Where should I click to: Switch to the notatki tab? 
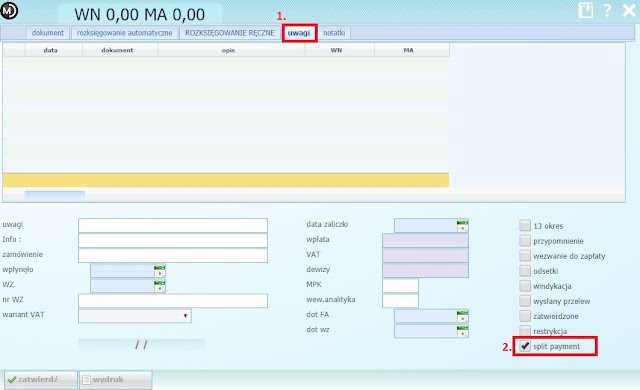point(334,33)
